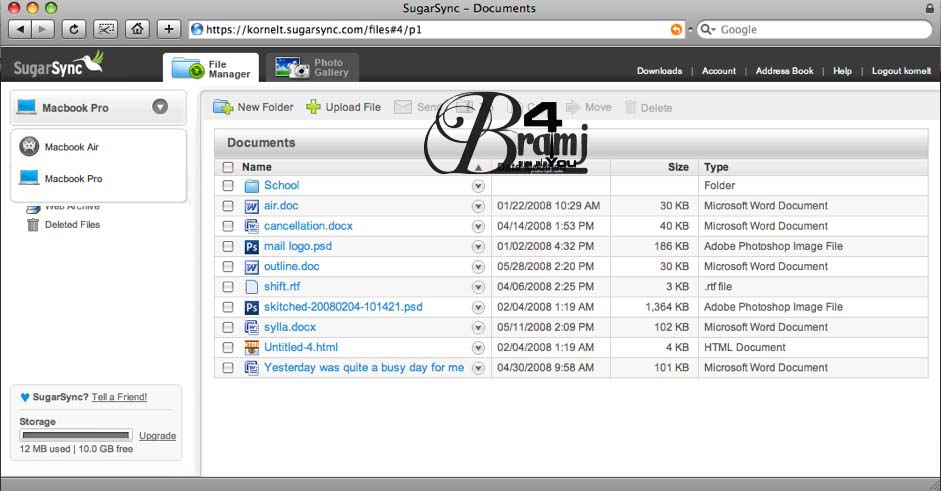Click the file icon beside shift.rtf
The height and width of the screenshot is (491, 941).
pyautogui.click(x=251, y=287)
